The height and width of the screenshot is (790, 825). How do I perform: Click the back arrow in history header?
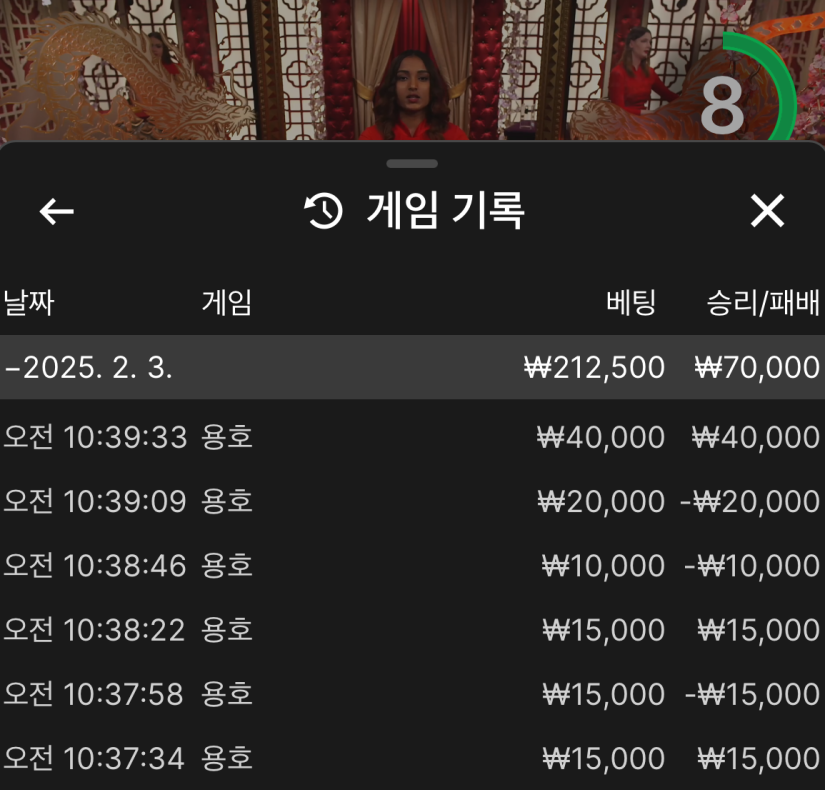57,211
